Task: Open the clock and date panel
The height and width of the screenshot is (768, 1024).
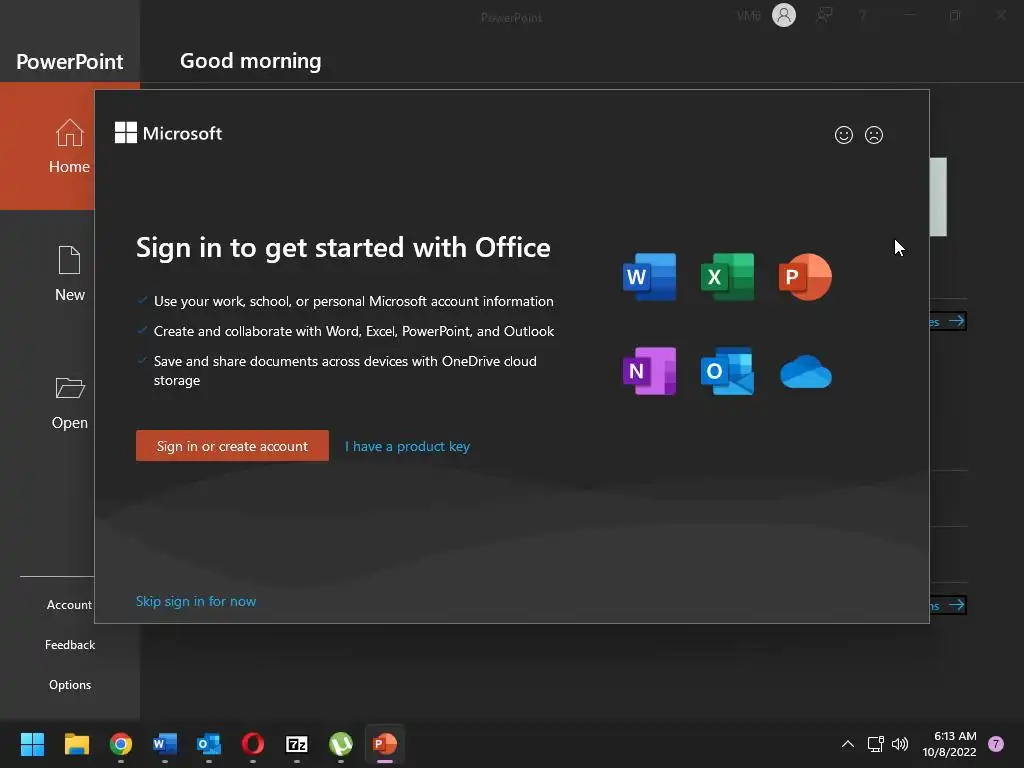Action: click(x=950, y=744)
